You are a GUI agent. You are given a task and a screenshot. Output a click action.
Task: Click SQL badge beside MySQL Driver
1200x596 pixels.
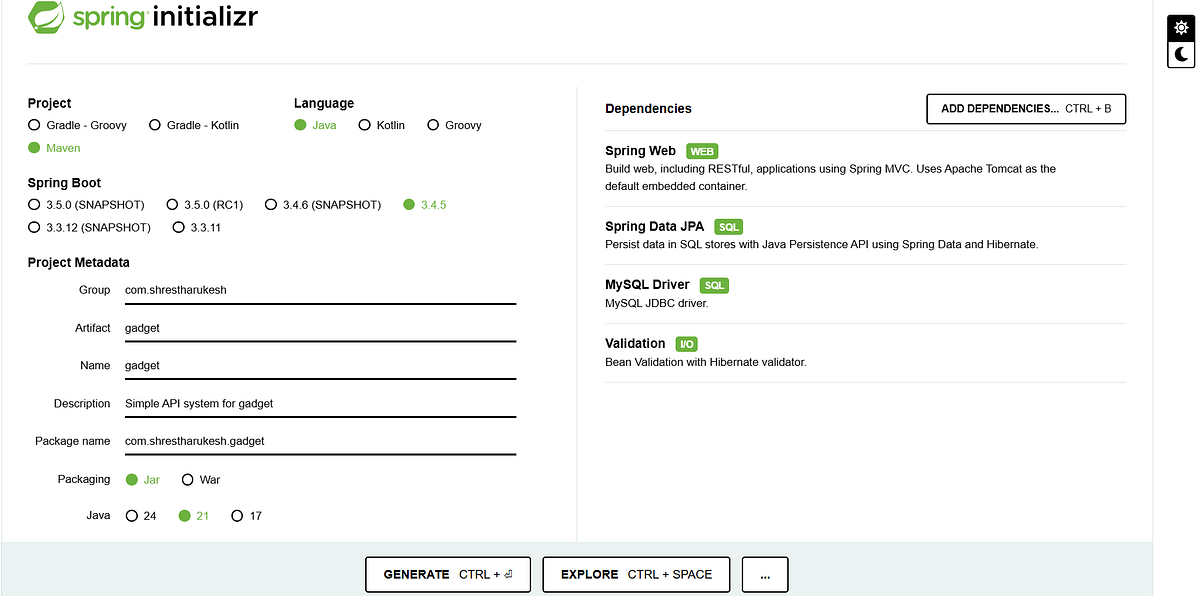714,285
